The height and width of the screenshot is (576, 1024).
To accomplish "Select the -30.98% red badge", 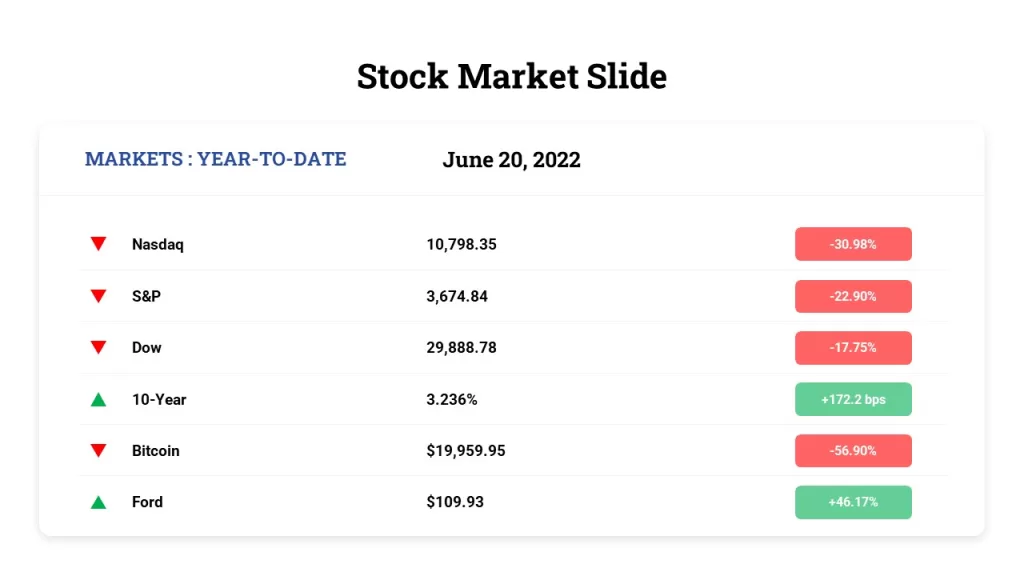I will pyautogui.click(x=853, y=244).
